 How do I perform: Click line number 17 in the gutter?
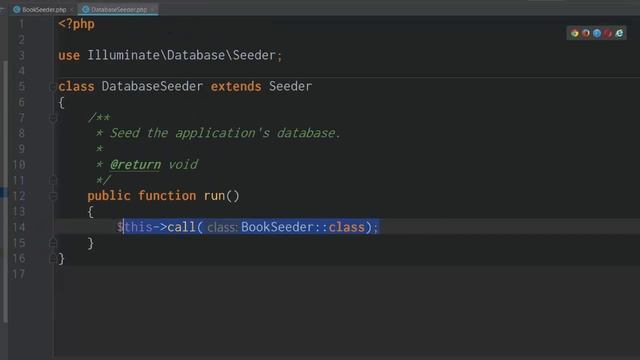click(18, 274)
